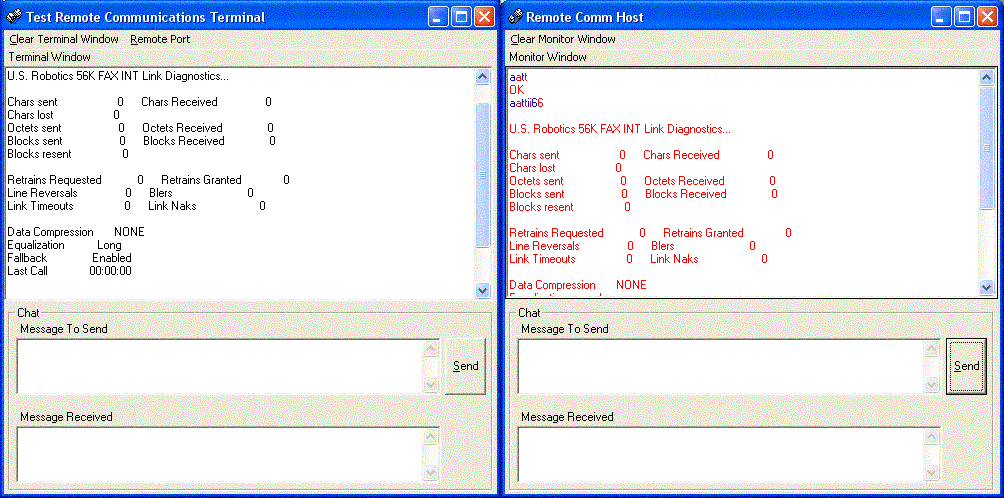This screenshot has width=1004, height=498.
Task: Click the Terminal's Message Received text area
Action: [x=220, y=454]
